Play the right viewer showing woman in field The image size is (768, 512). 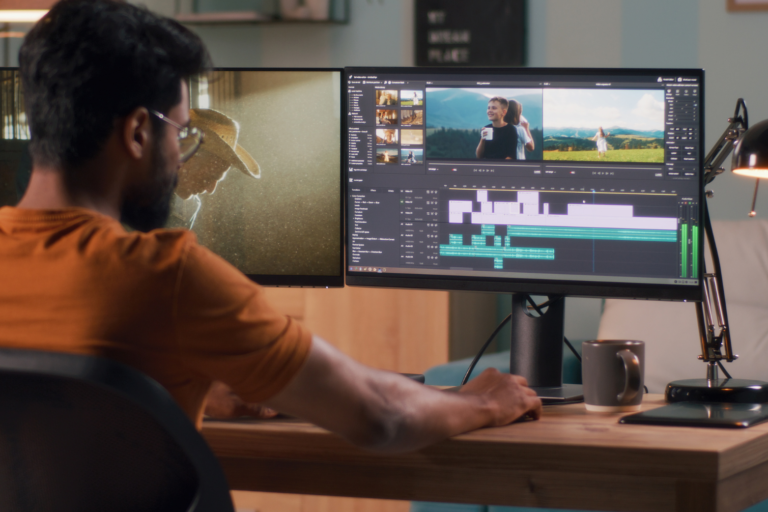(x=603, y=173)
